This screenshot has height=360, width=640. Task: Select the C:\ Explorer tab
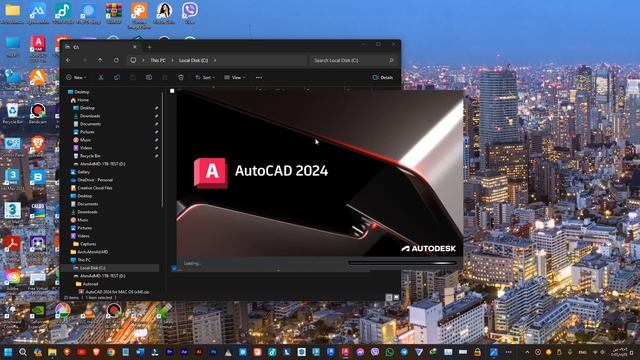[x=100, y=47]
